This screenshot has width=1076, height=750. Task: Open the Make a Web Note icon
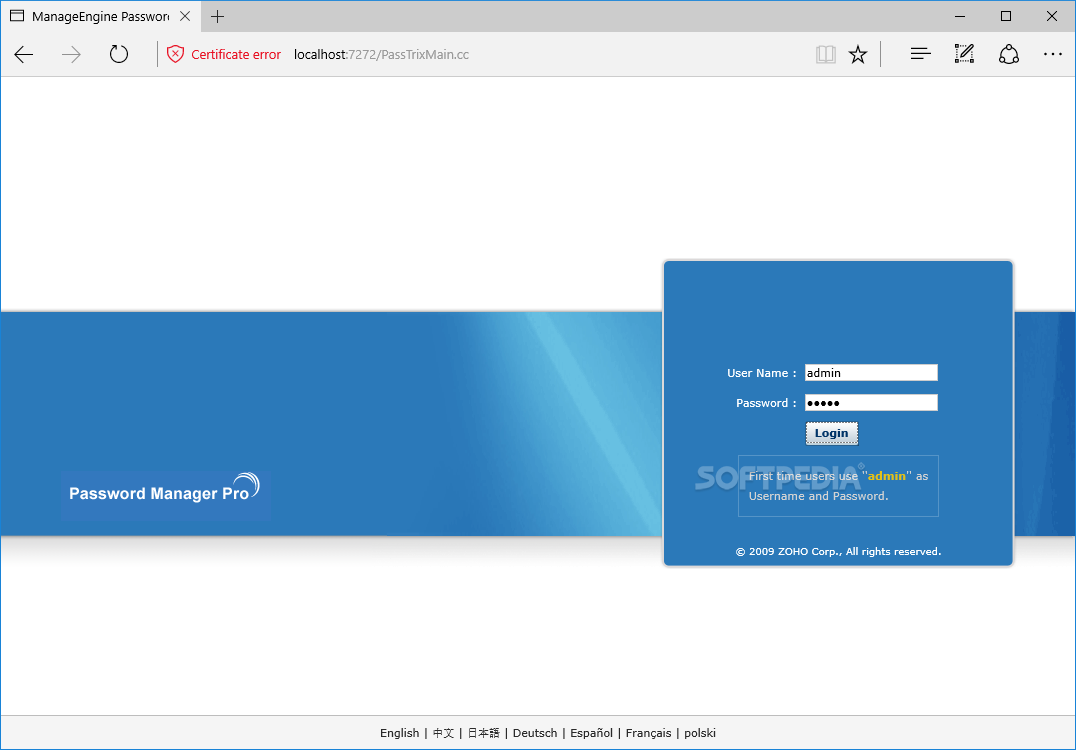point(964,54)
